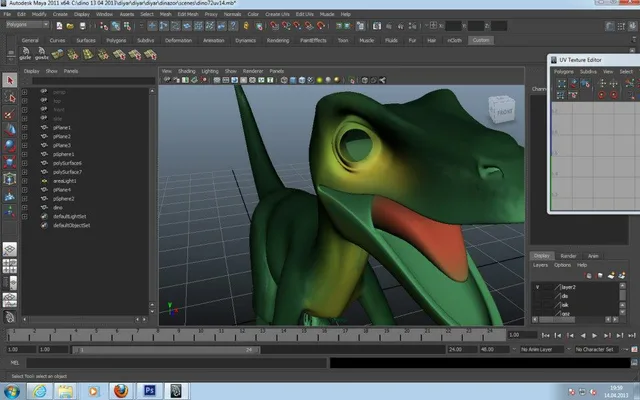Create a new empty display layer

tap(611, 276)
